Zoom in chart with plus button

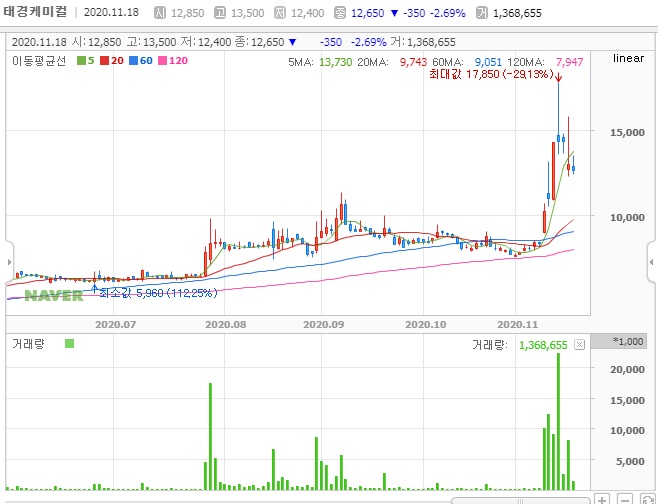tap(602, 499)
